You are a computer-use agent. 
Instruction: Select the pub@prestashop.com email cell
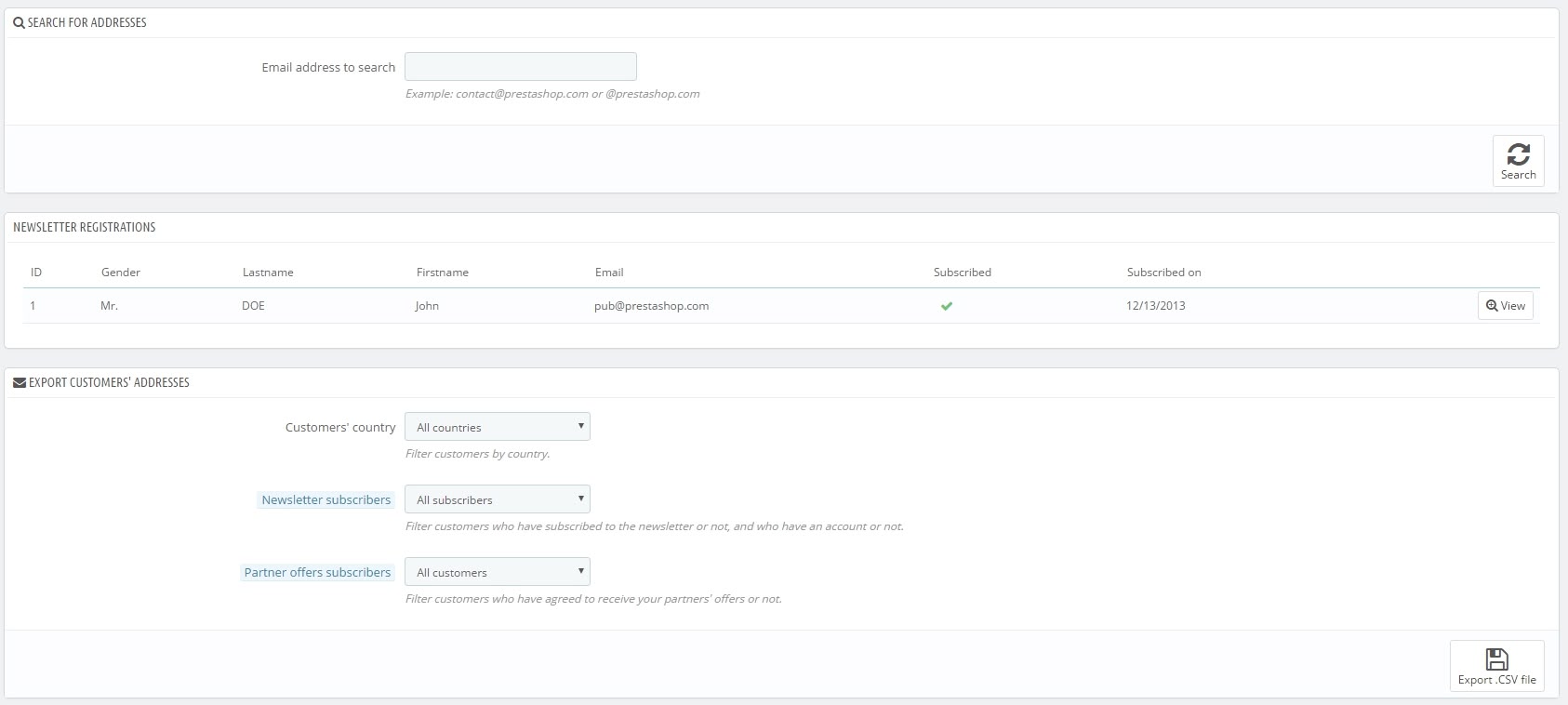tap(651, 306)
